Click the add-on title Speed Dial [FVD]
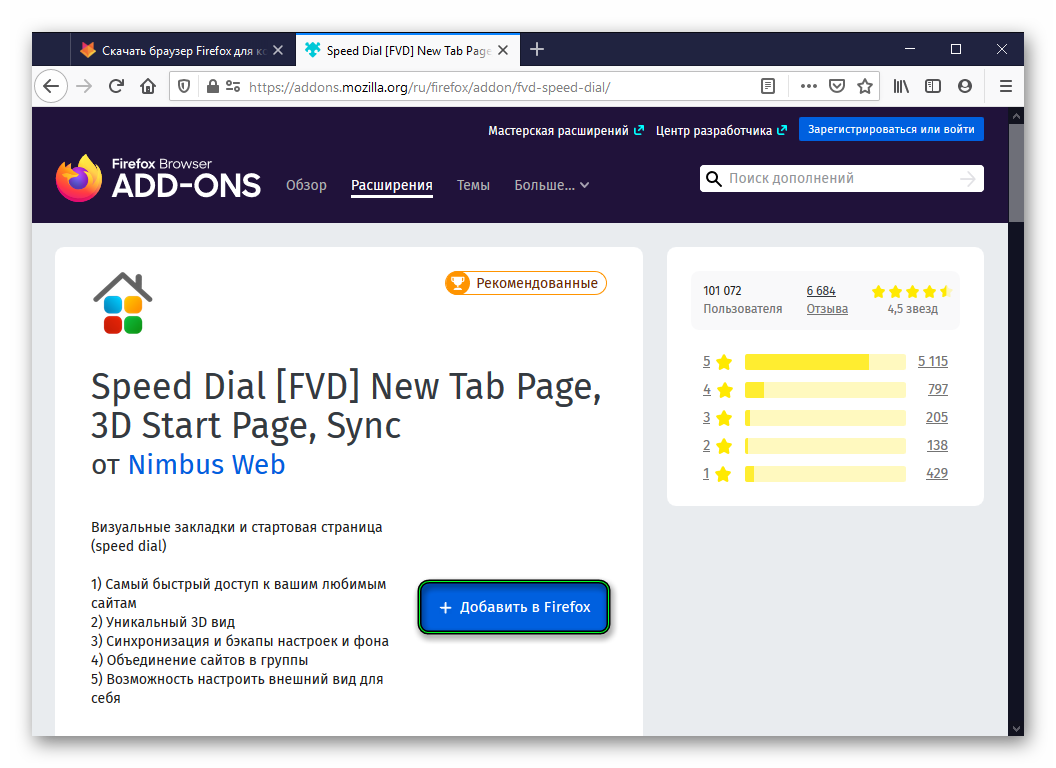 345,406
